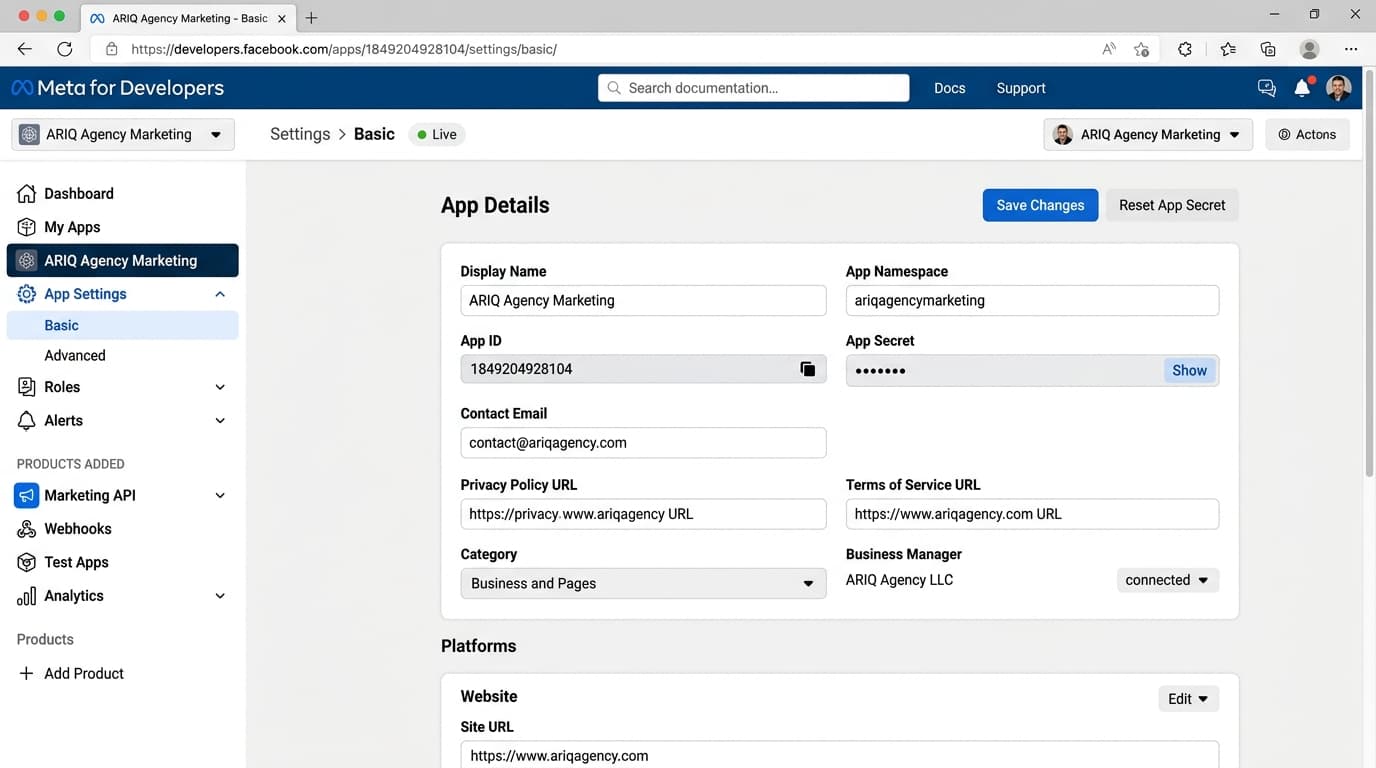The width and height of the screenshot is (1376, 768).
Task: Click the Actions button
Action: [x=1307, y=135]
